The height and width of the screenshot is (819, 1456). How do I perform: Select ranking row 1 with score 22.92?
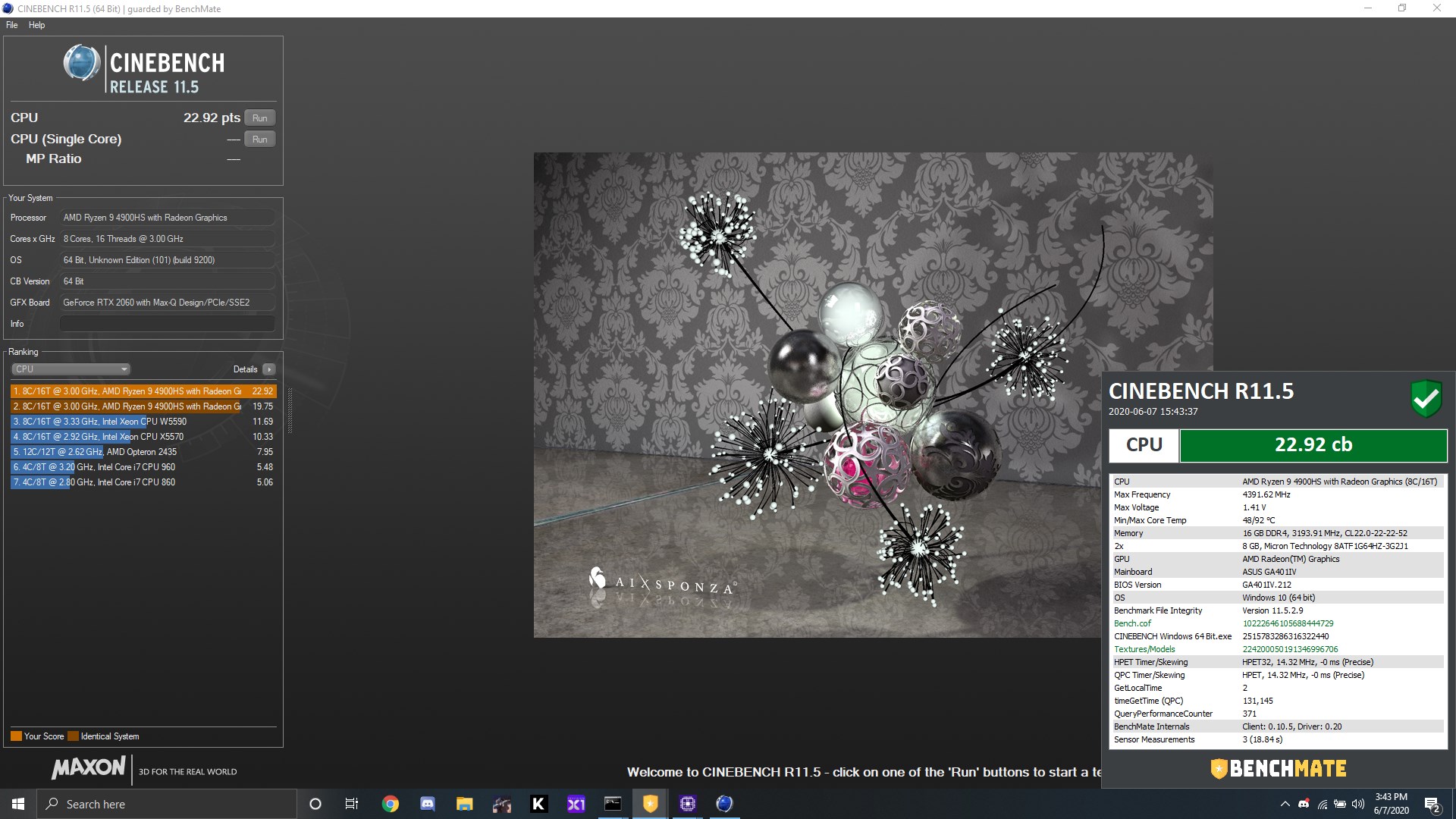(x=143, y=391)
